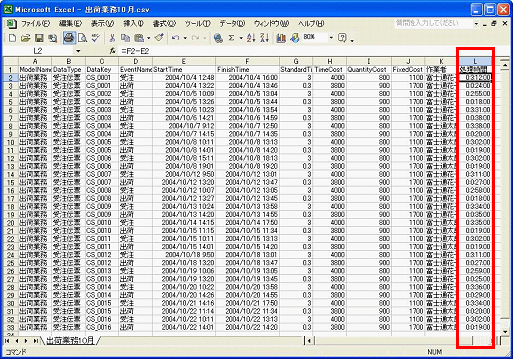The height and width of the screenshot is (360, 517).
Task: Click the AutoSum sigma icon
Action: point(231,38)
